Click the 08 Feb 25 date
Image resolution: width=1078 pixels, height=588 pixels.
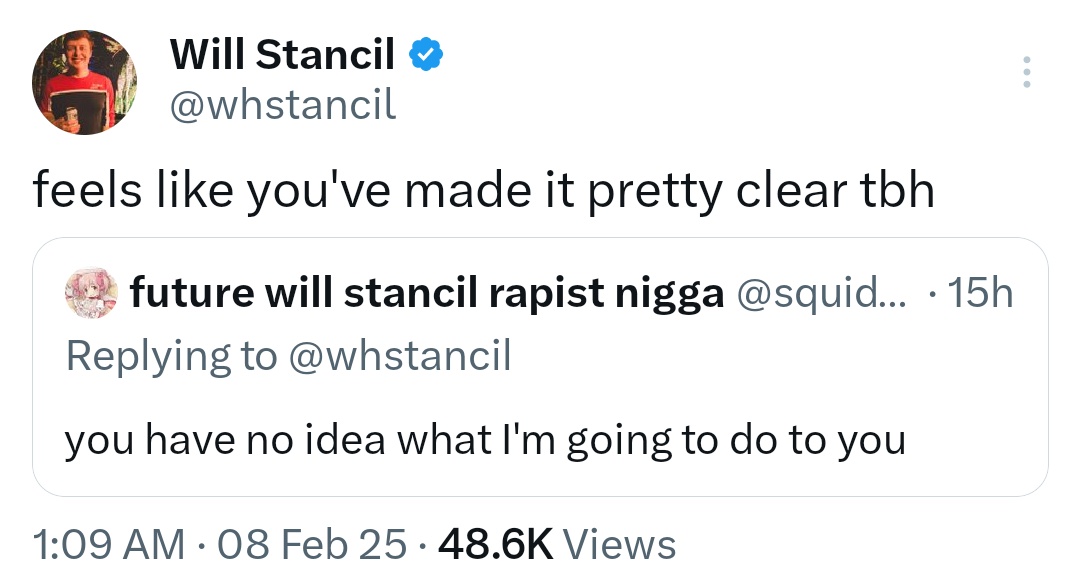(314, 545)
